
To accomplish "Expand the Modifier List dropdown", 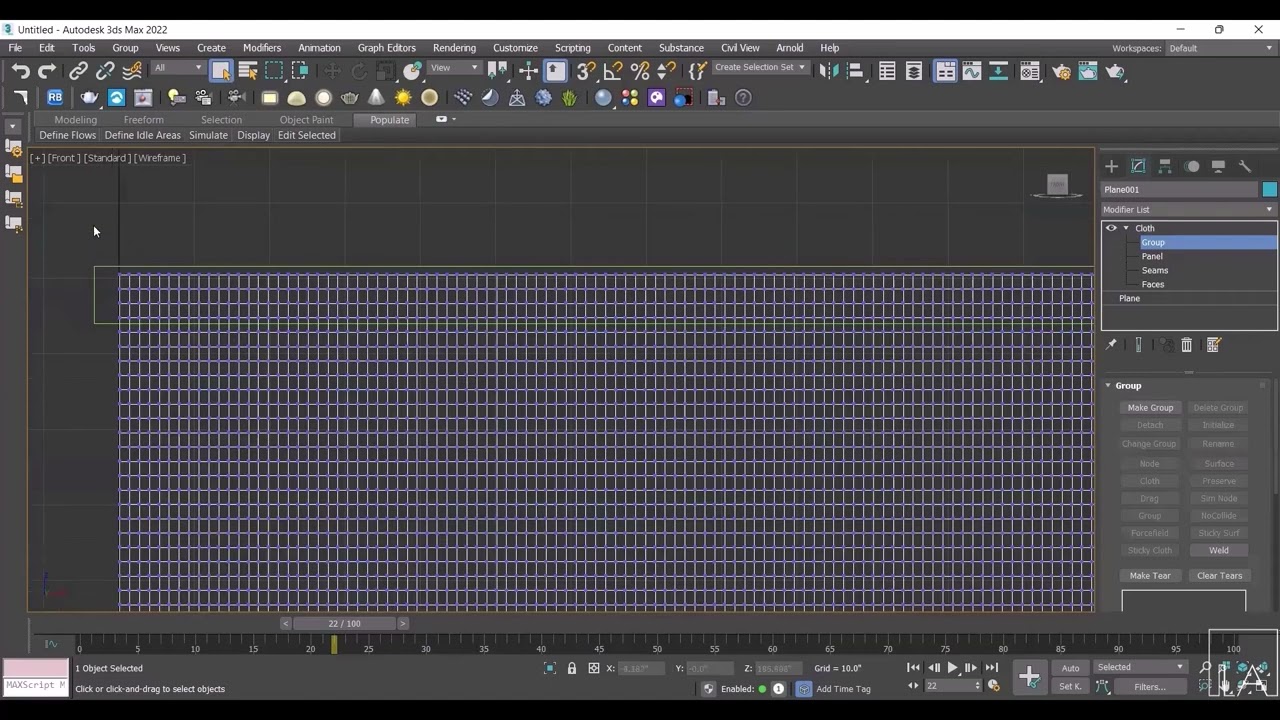I will click(1189, 210).
